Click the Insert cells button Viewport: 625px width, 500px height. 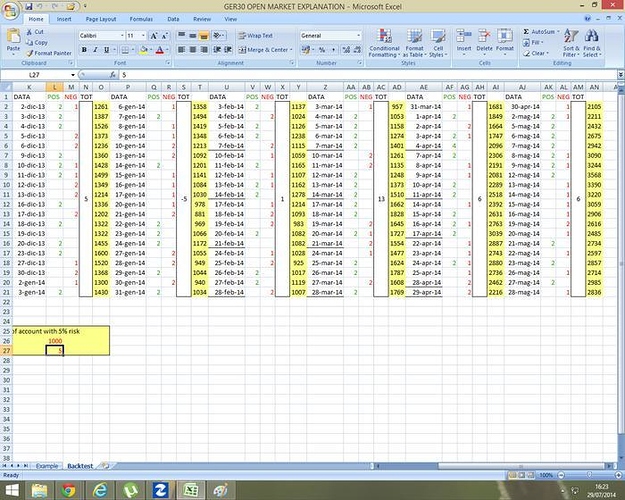tap(464, 42)
